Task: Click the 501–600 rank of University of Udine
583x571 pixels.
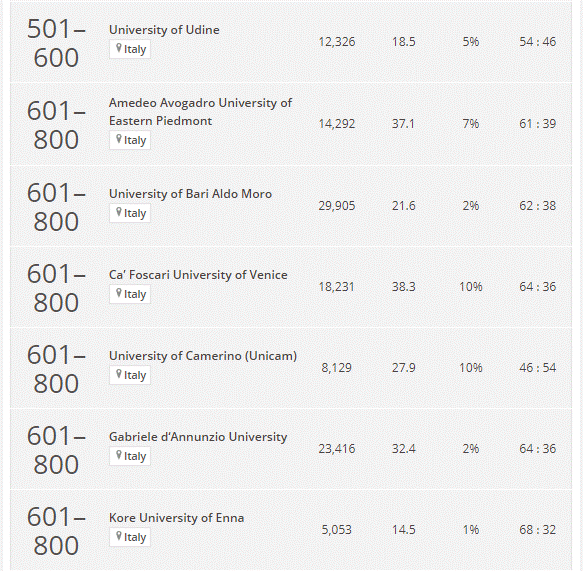Action: [56, 43]
